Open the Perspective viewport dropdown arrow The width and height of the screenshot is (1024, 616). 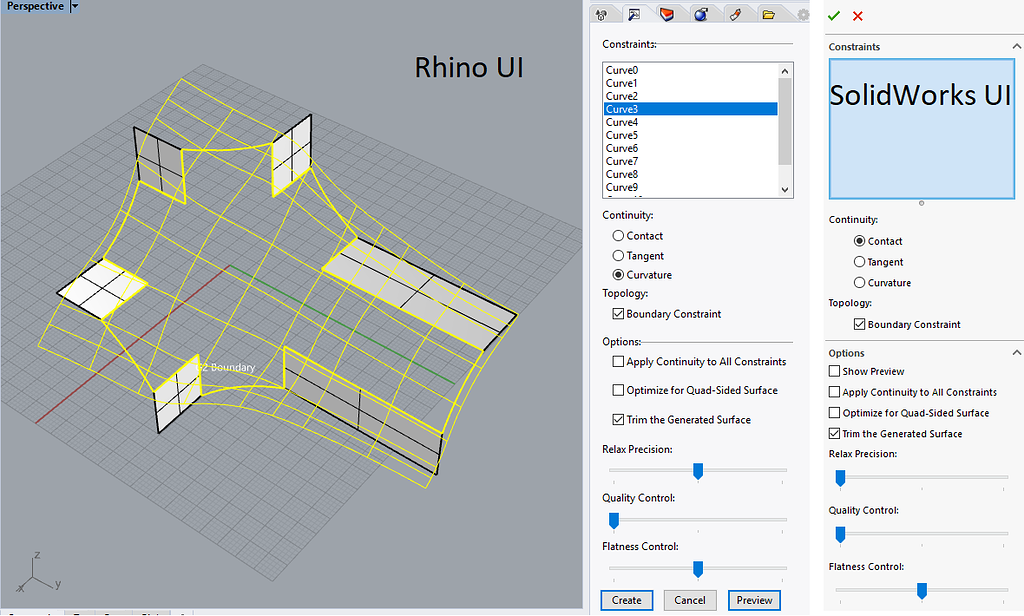[76, 6]
